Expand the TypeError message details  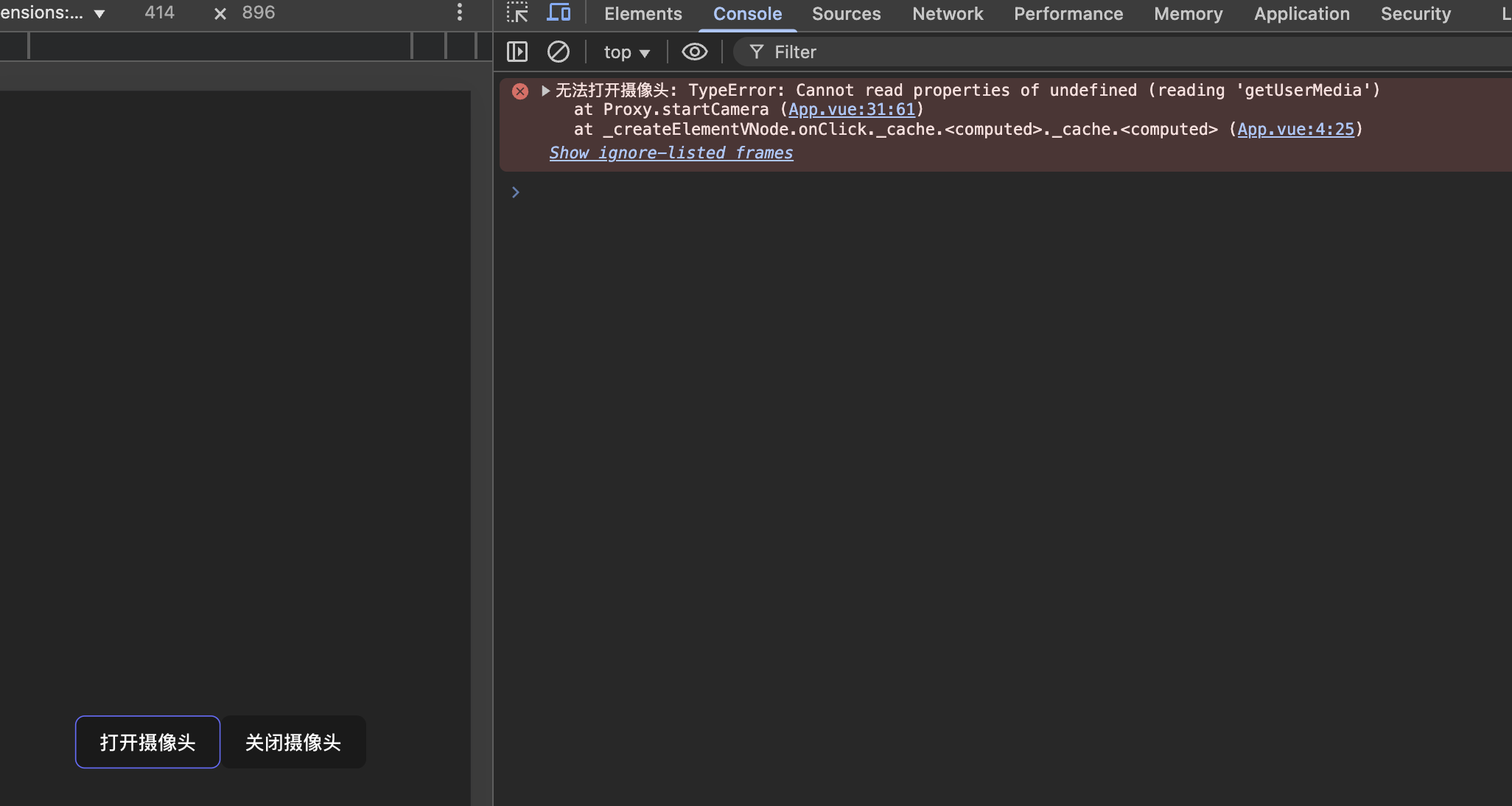545,90
